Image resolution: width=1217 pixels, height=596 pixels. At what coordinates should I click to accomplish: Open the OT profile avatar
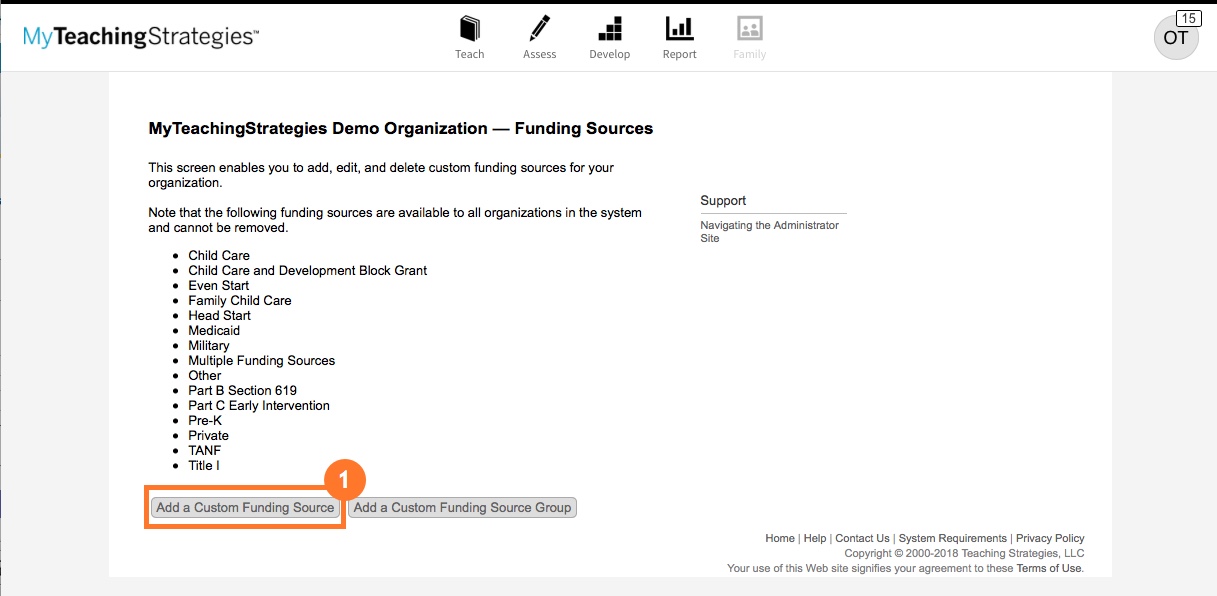tap(1176, 37)
